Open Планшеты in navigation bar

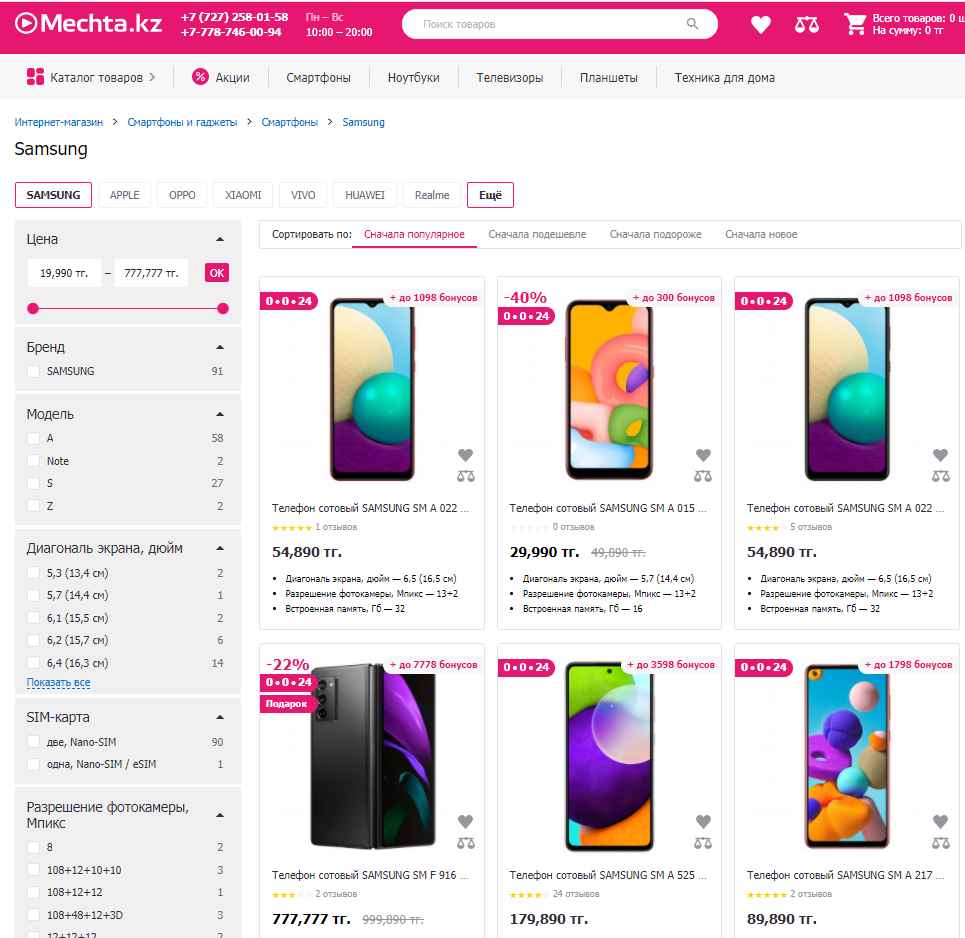[609, 78]
